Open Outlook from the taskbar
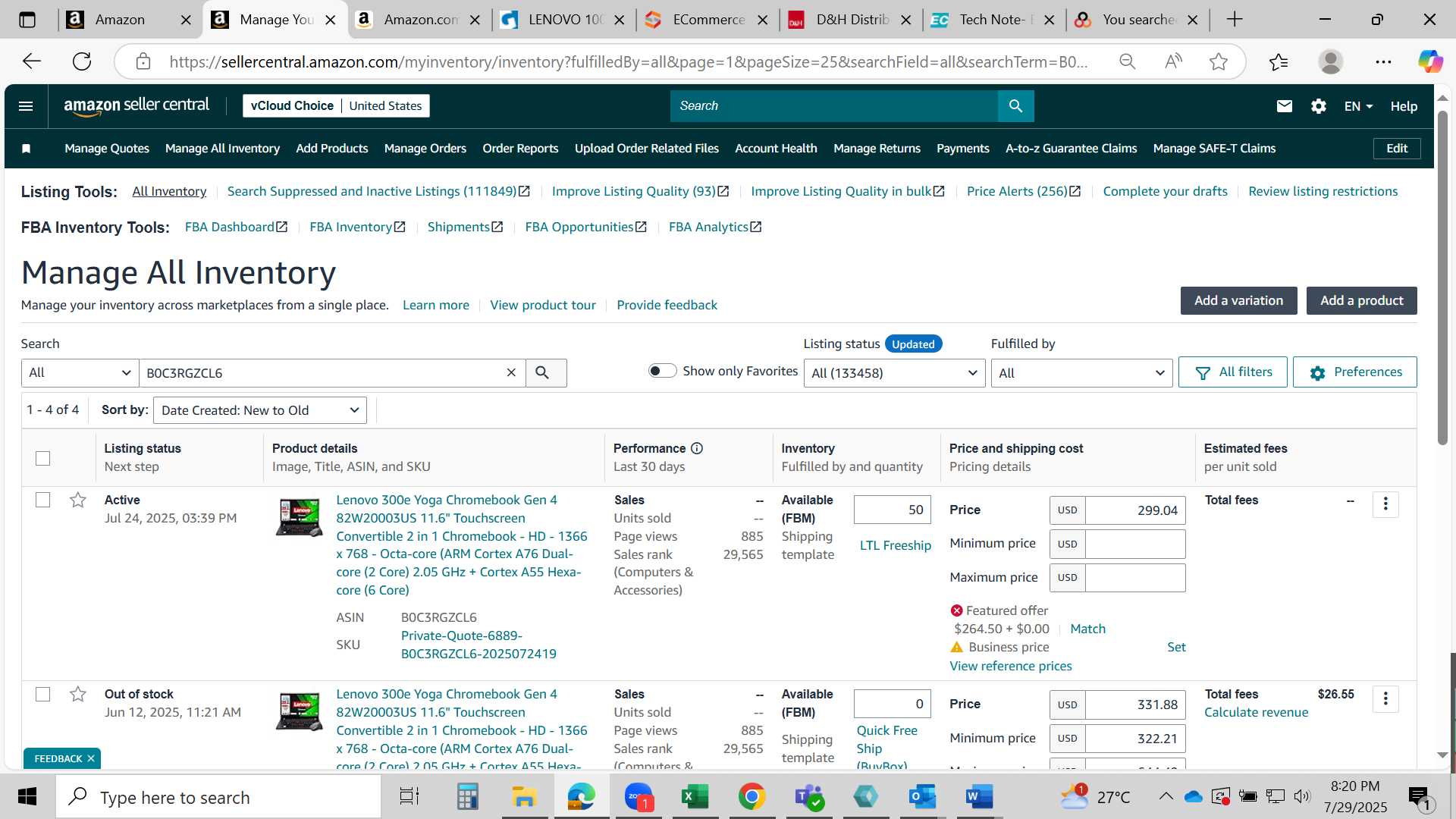This screenshot has height=819, width=1456. pos(922,796)
